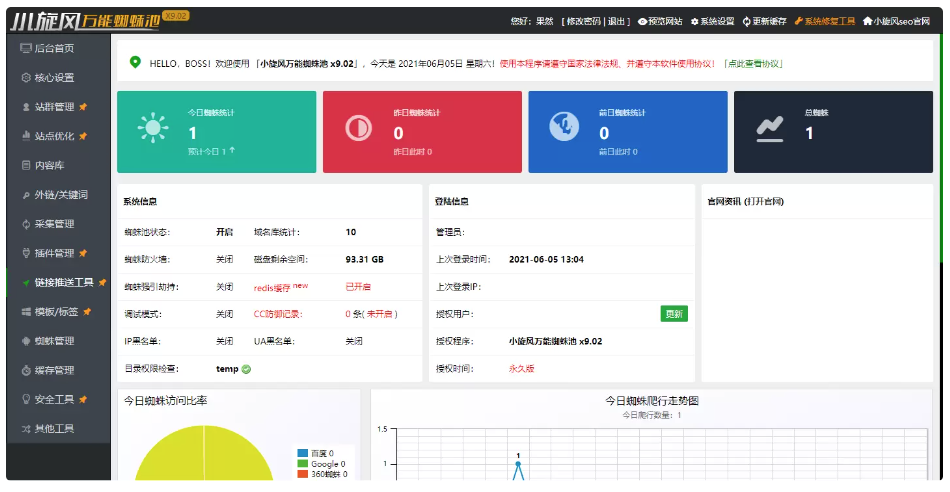Image resolution: width=950 pixels, height=492 pixels.
Task: Click the green location pin in the welcome banner
Action: 135,62
